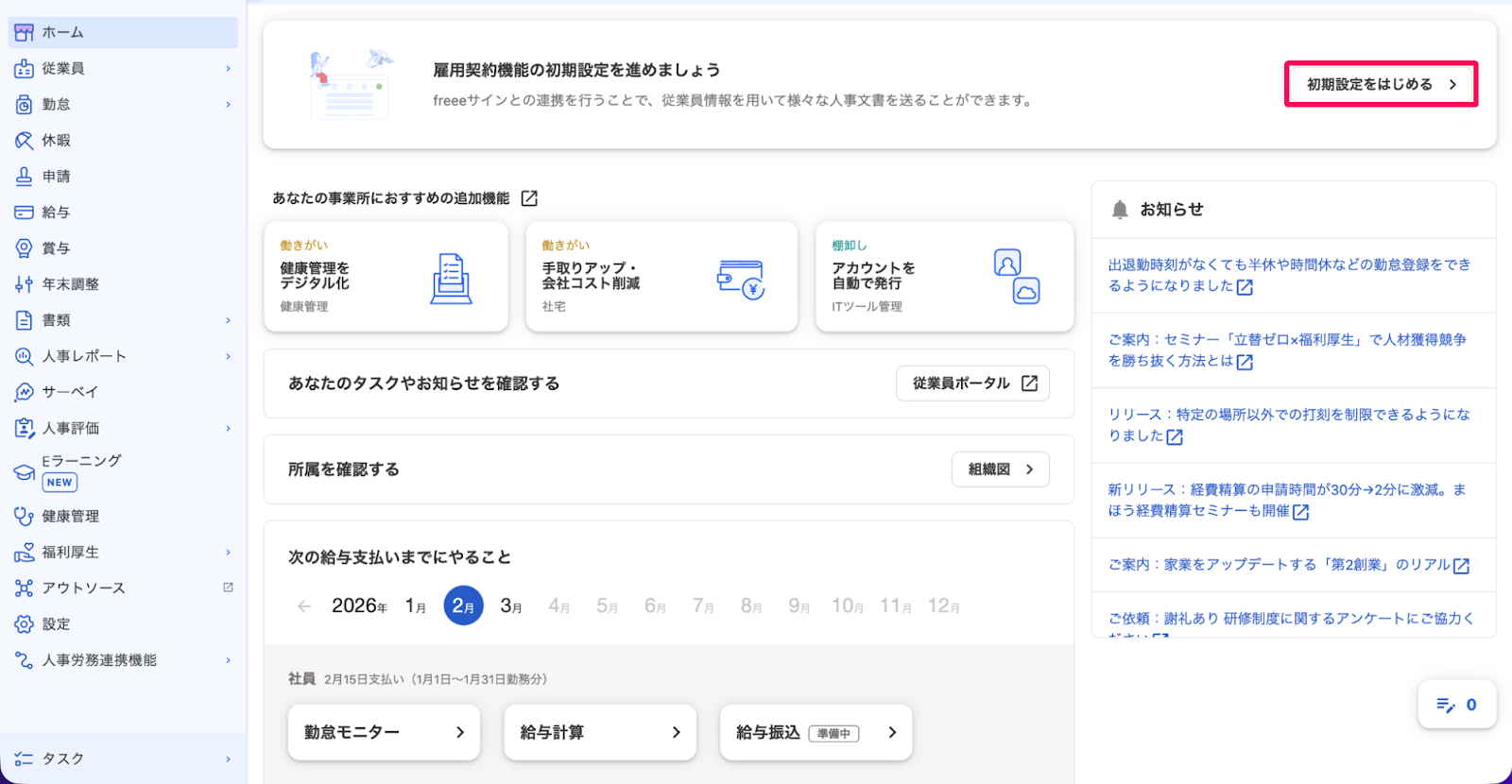Viewport: 1512px width, 784px height.
Task: Click the 人事労務連携機能 link icon
Action: (24, 659)
